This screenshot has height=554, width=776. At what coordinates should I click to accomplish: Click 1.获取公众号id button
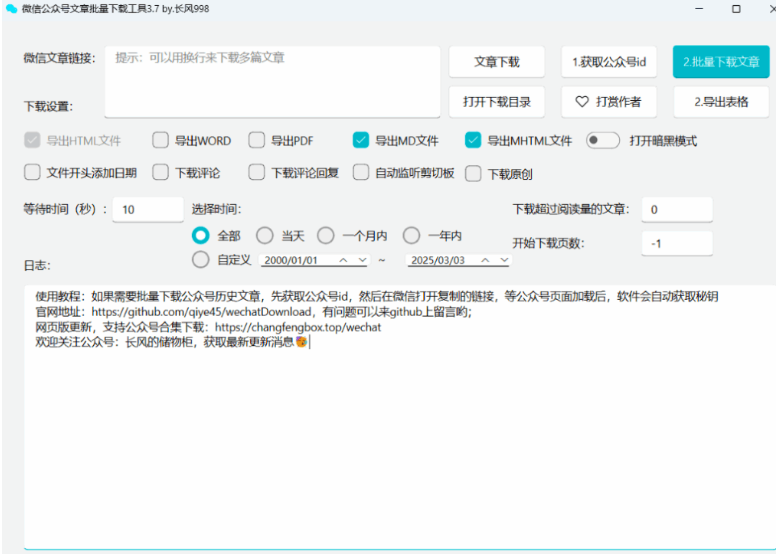click(x=609, y=62)
